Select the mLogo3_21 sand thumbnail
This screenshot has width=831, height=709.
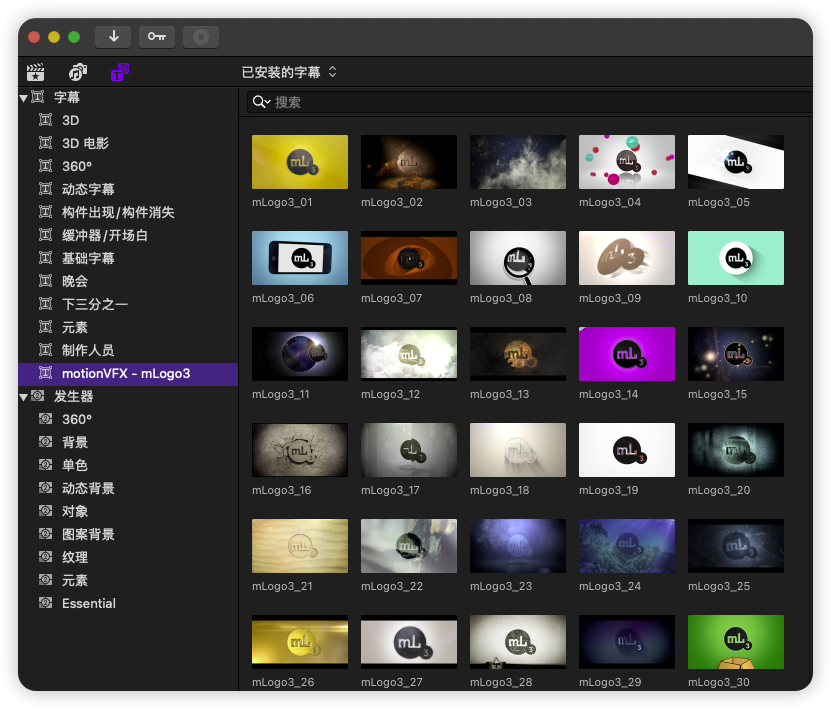300,546
